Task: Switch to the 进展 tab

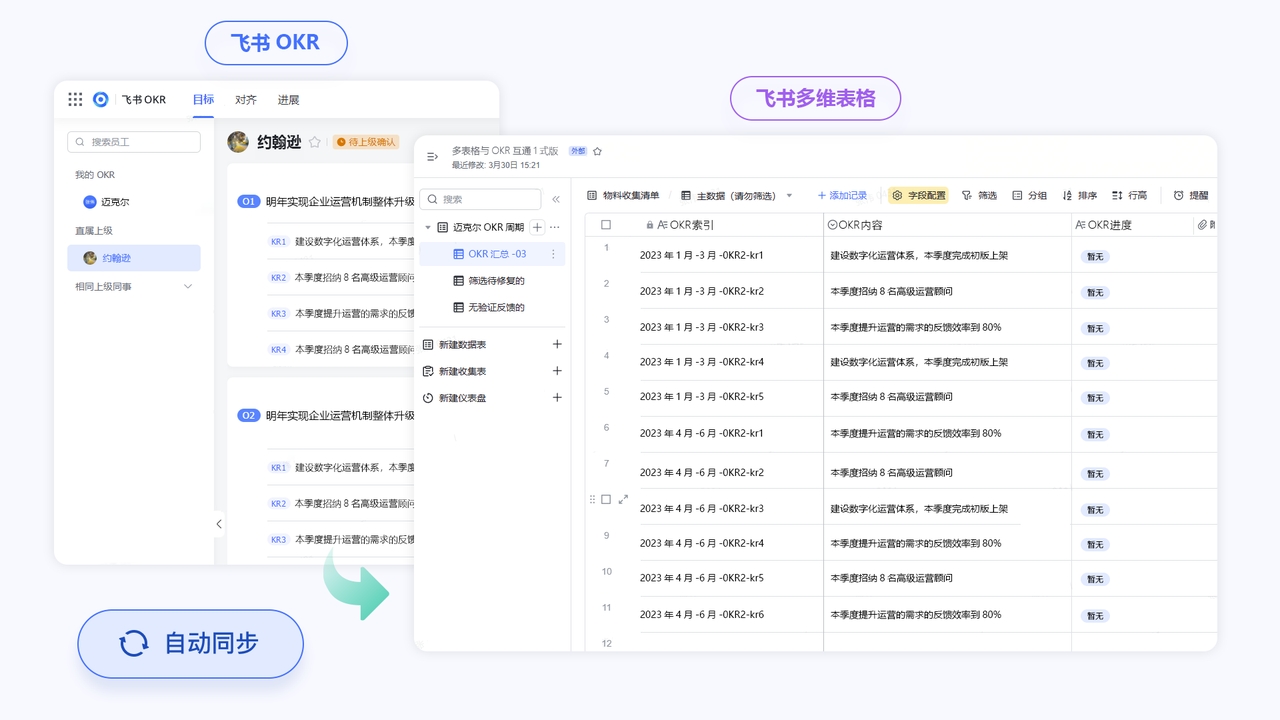Action: pos(288,99)
